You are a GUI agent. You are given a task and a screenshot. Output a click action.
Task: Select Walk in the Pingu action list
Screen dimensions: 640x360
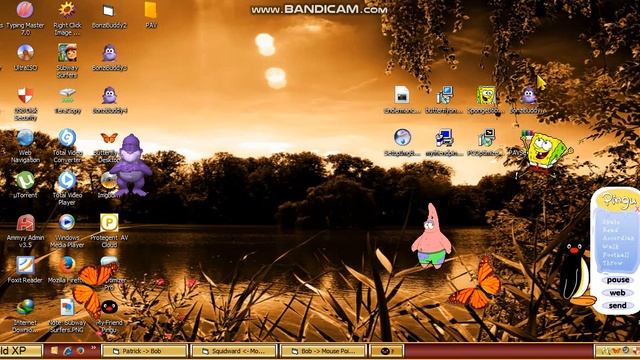point(610,247)
